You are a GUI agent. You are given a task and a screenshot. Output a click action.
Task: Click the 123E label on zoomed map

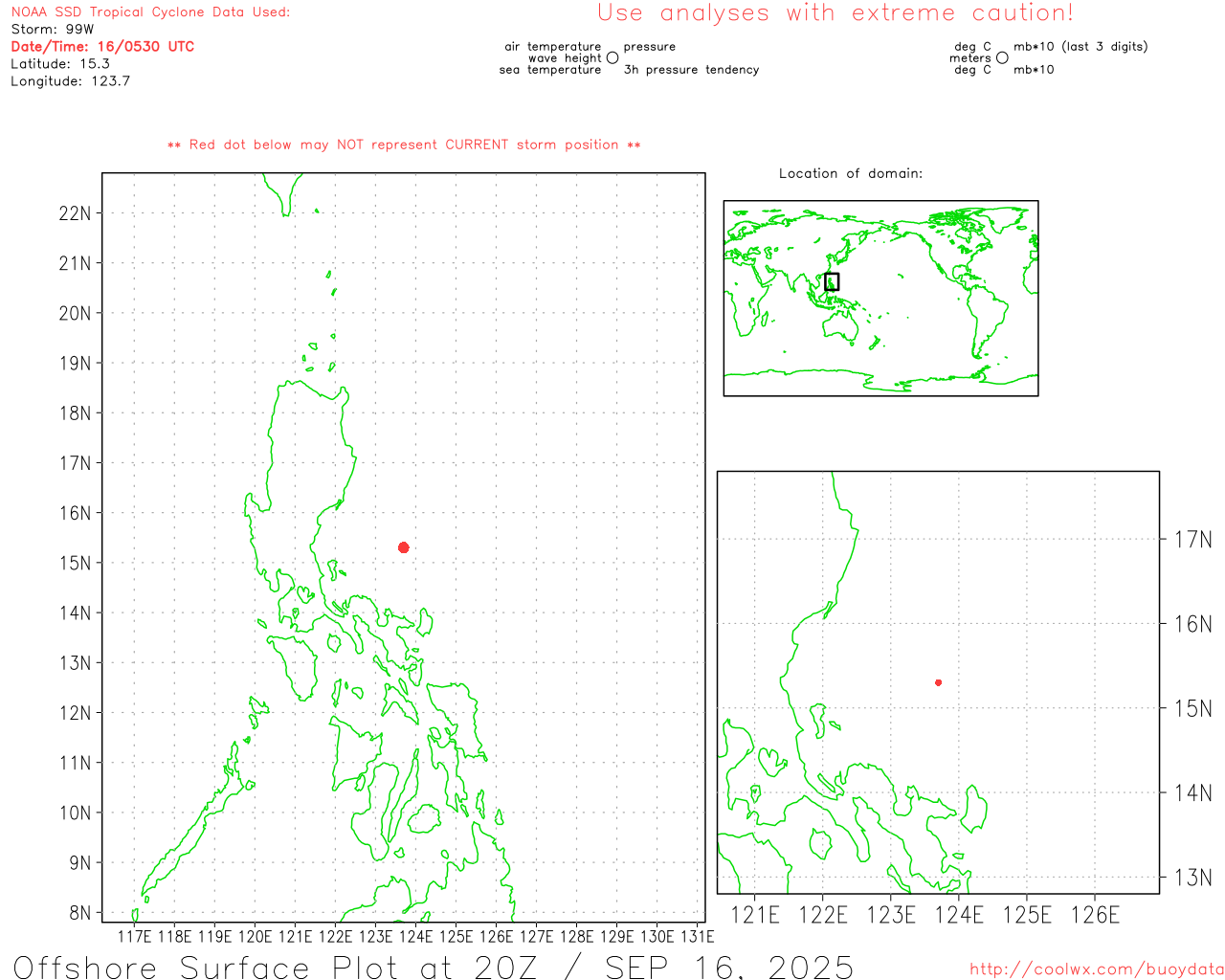click(x=891, y=916)
